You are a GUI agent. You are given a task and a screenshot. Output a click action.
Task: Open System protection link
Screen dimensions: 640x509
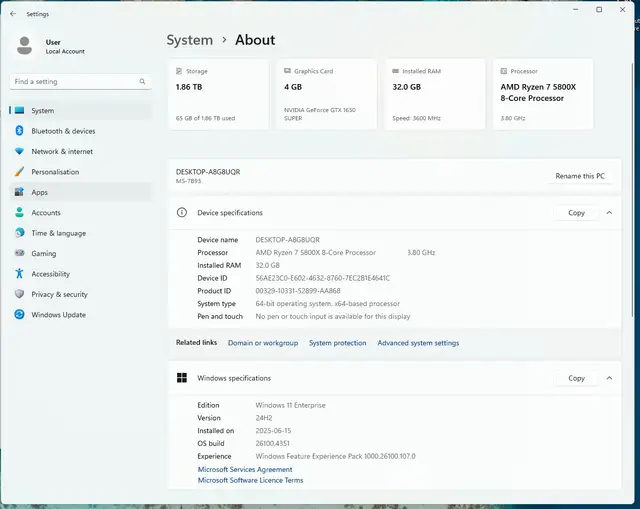(338, 343)
